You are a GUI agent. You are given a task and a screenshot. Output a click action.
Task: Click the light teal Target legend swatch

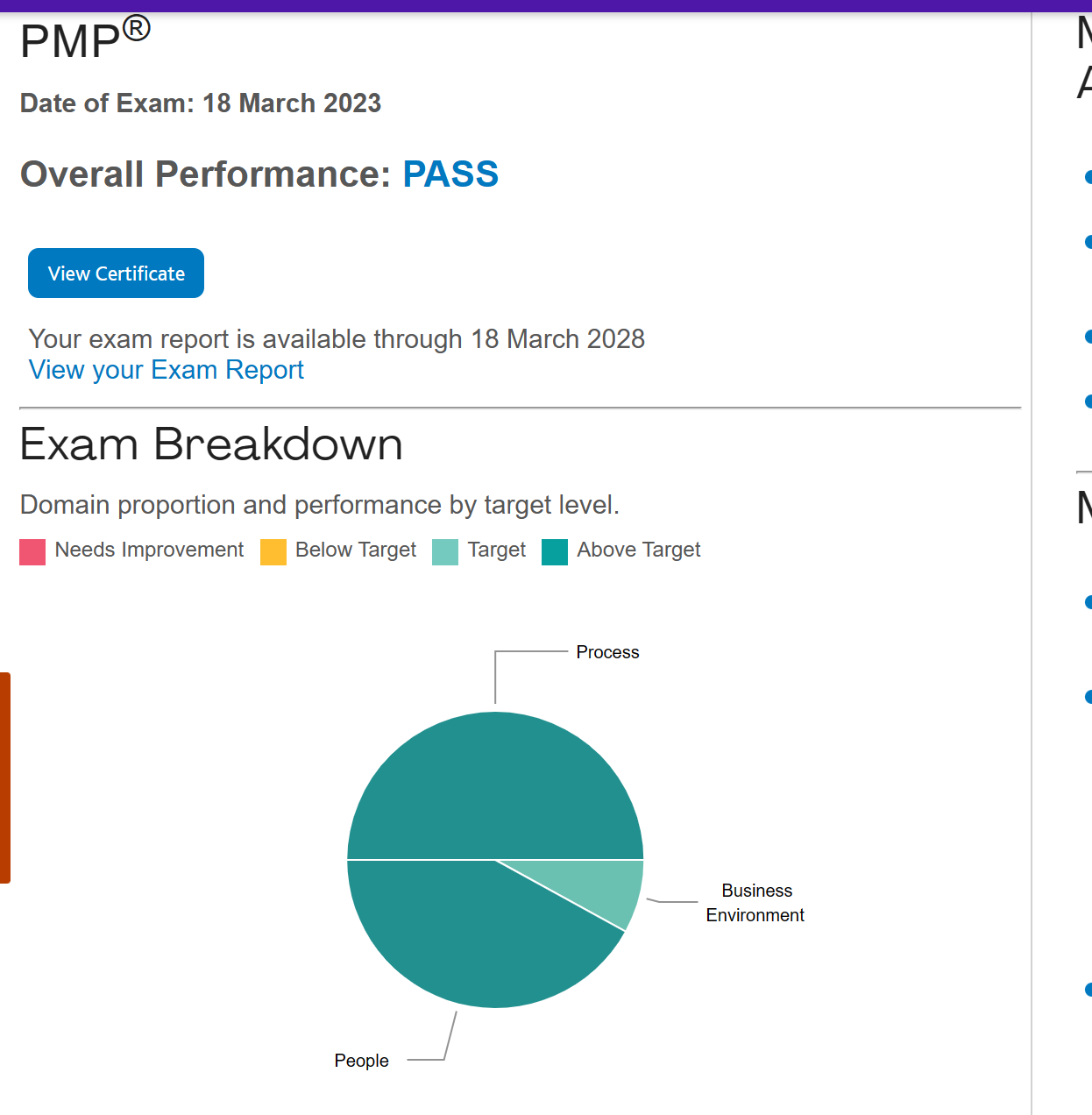(445, 552)
